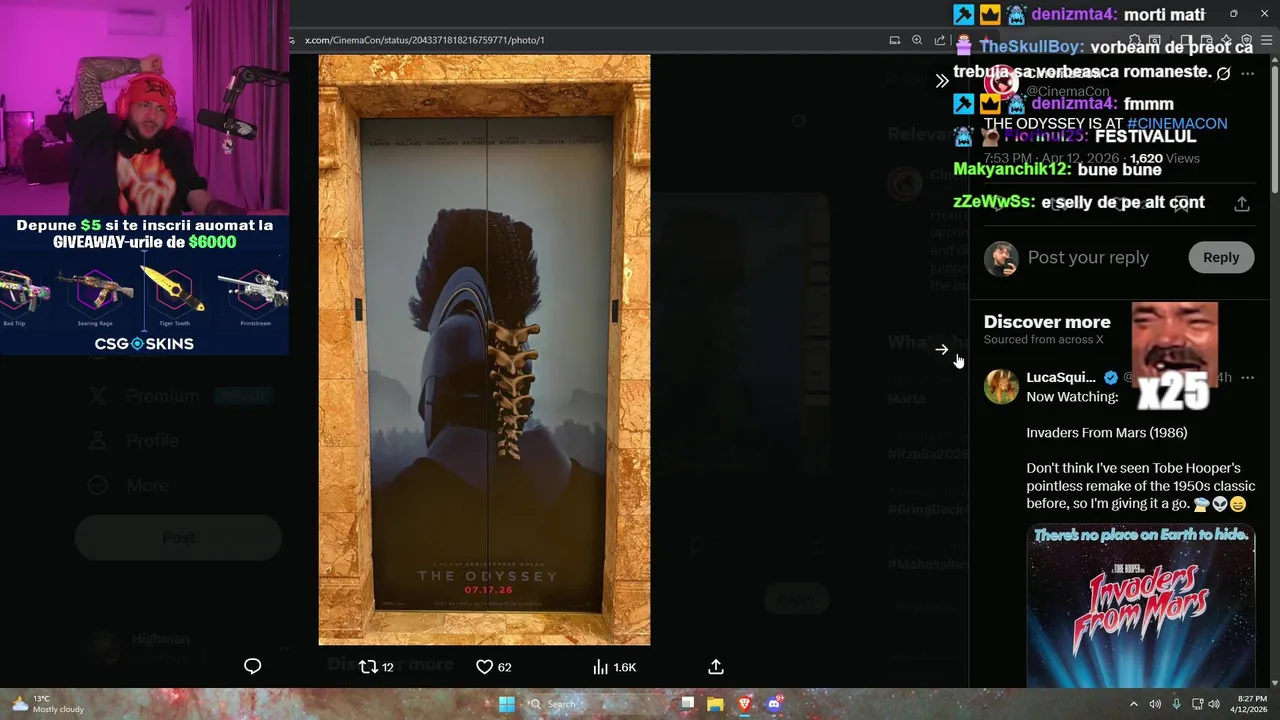Go to next photo with the arrow
1280x720 pixels.
941,349
